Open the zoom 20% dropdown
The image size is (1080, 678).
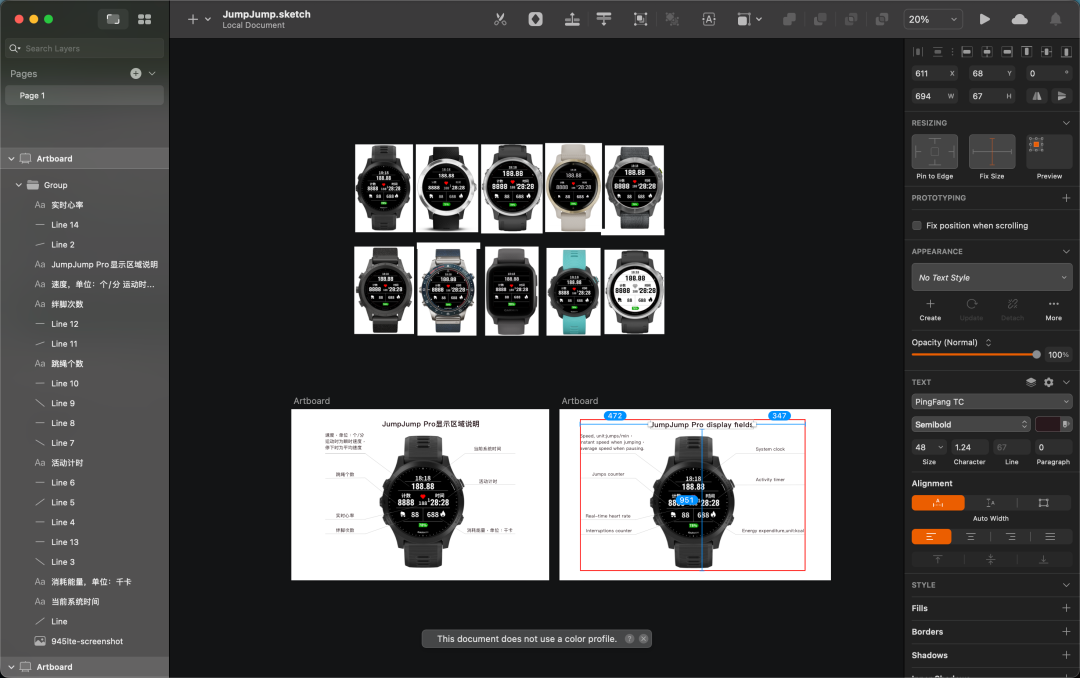pos(933,19)
